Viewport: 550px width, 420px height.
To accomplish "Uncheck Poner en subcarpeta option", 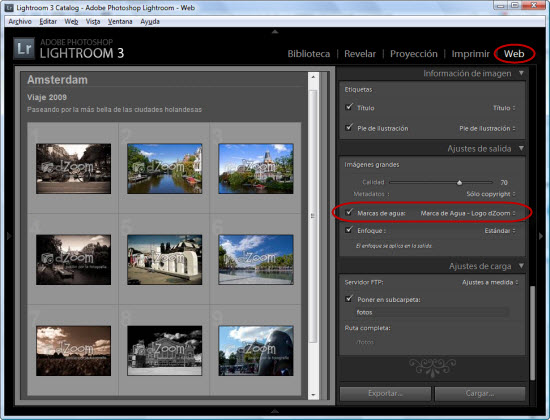I will 349,299.
